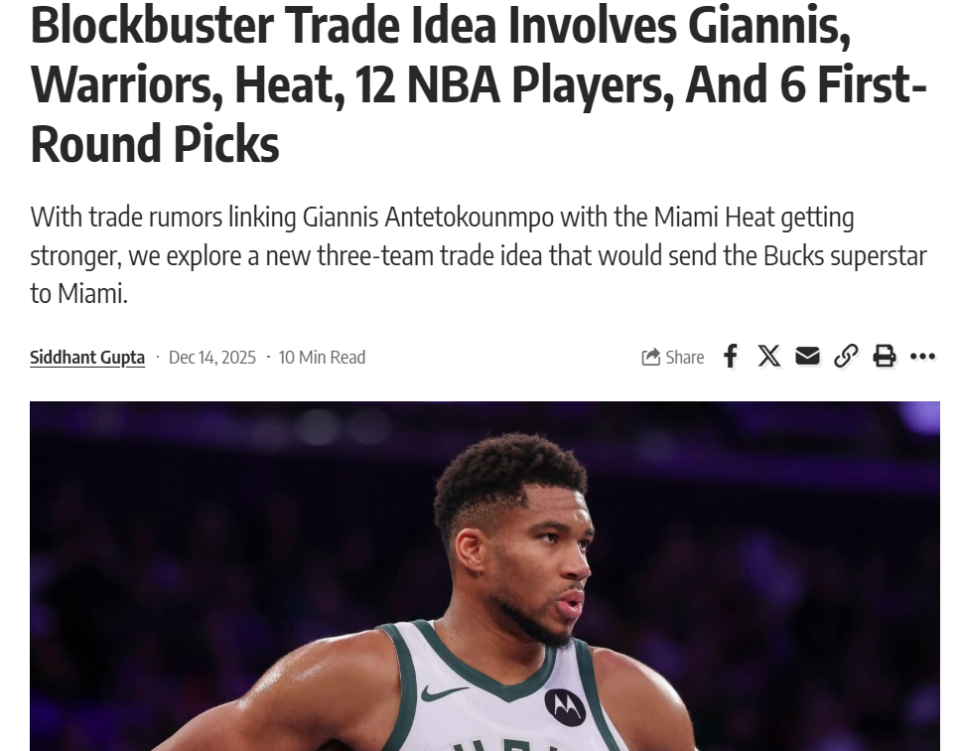Click the headline's "Round Picks" last line
Screen dimensions: 960x751
click(154, 144)
